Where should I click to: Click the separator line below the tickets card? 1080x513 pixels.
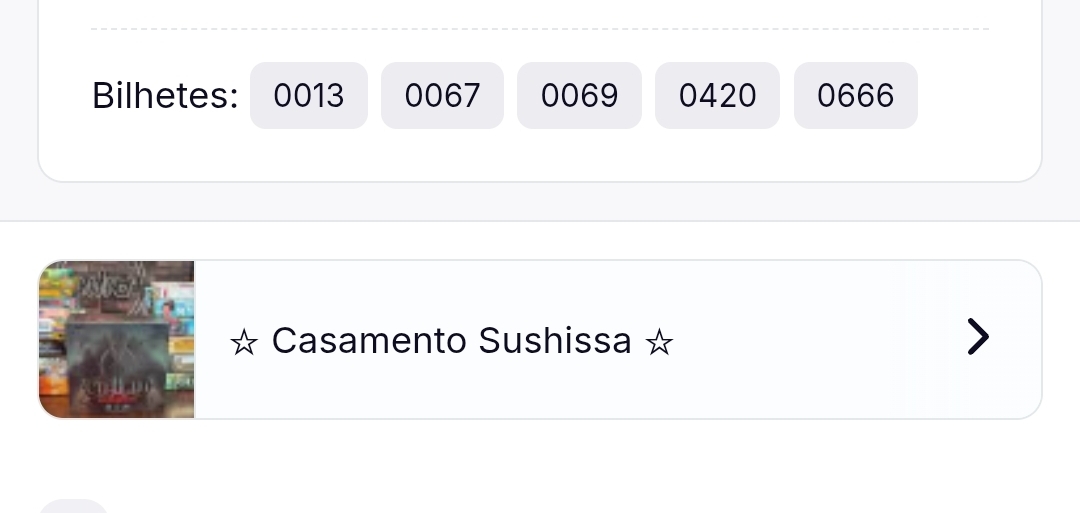pos(540,221)
